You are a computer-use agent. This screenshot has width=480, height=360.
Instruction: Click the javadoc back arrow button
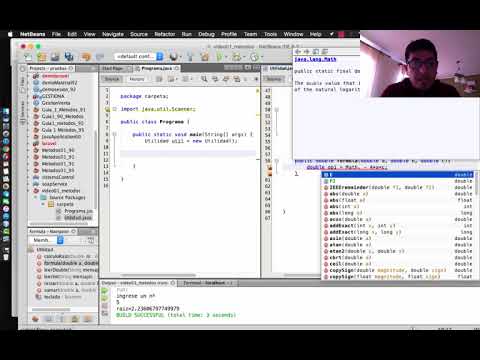click(298, 51)
